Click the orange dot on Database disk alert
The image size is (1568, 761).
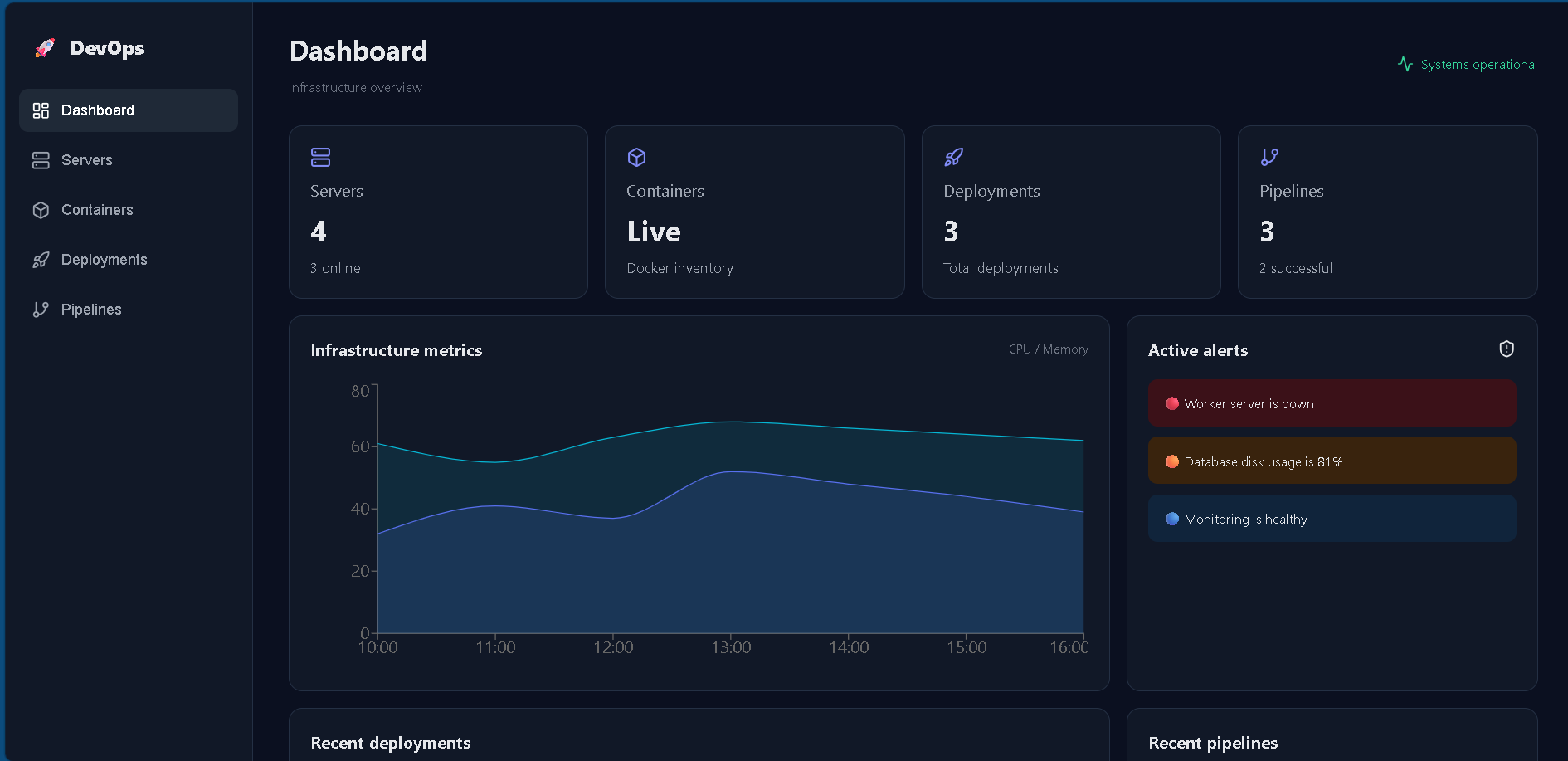click(x=1172, y=461)
